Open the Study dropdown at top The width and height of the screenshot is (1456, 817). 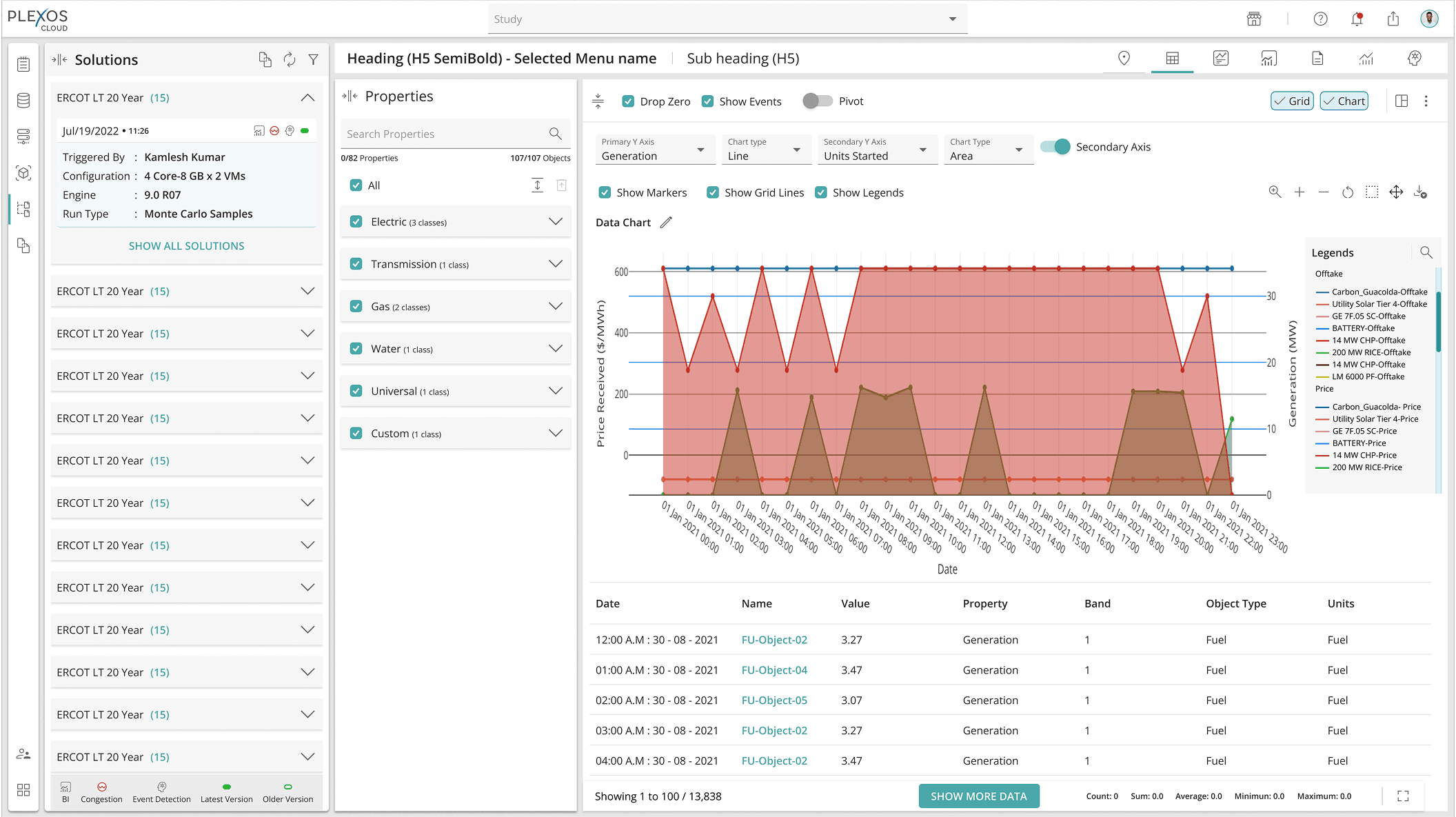coord(727,19)
